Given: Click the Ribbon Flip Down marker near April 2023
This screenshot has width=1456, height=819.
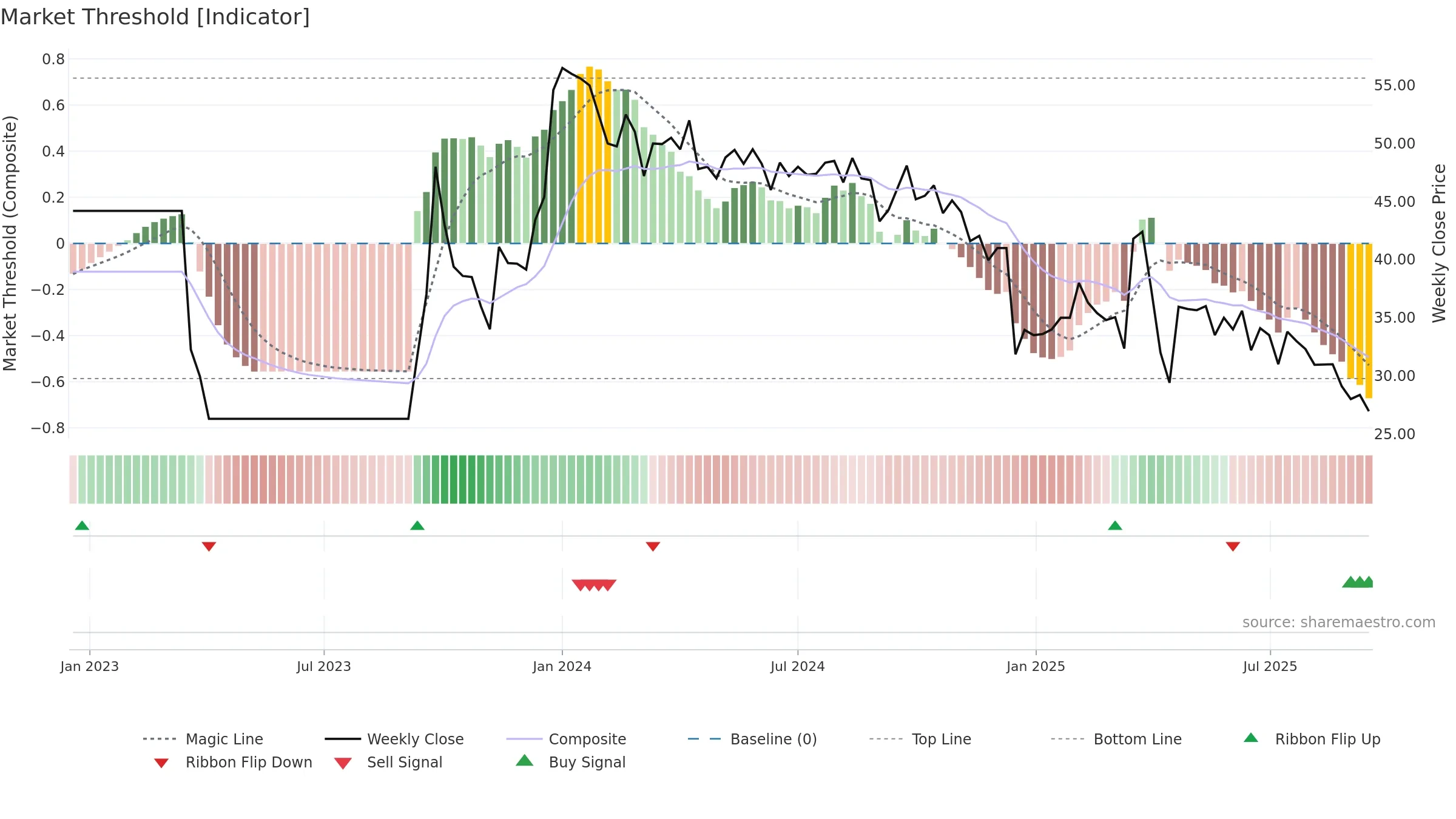Looking at the screenshot, I should pyautogui.click(x=209, y=547).
